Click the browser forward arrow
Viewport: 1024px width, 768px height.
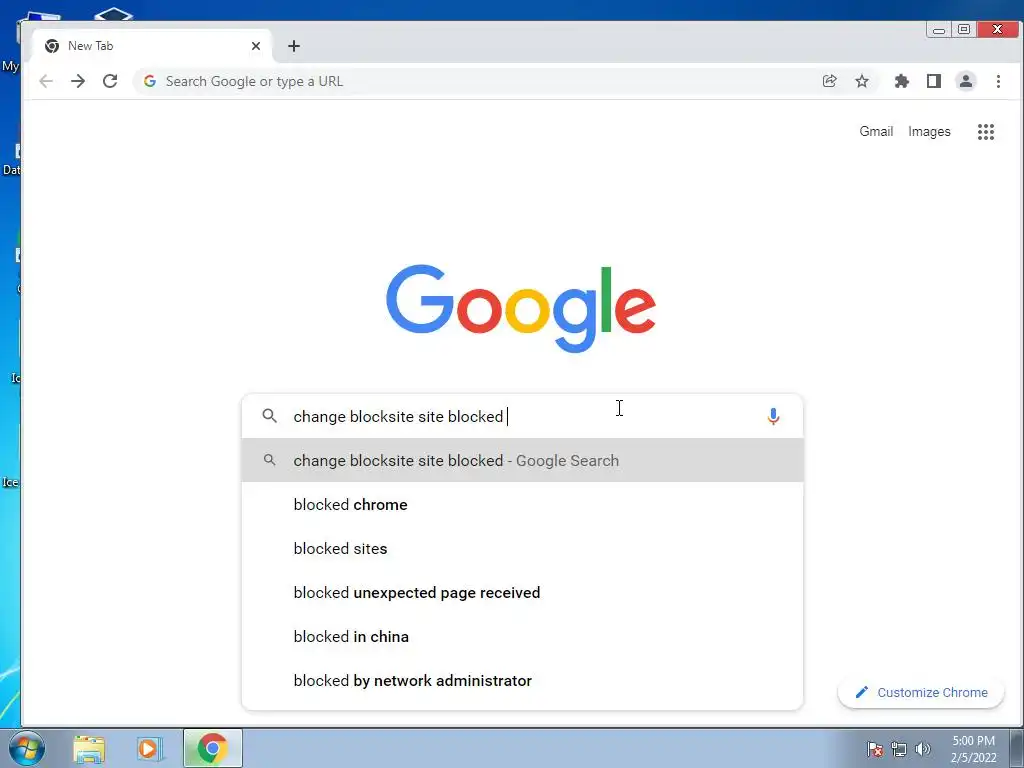pos(78,81)
